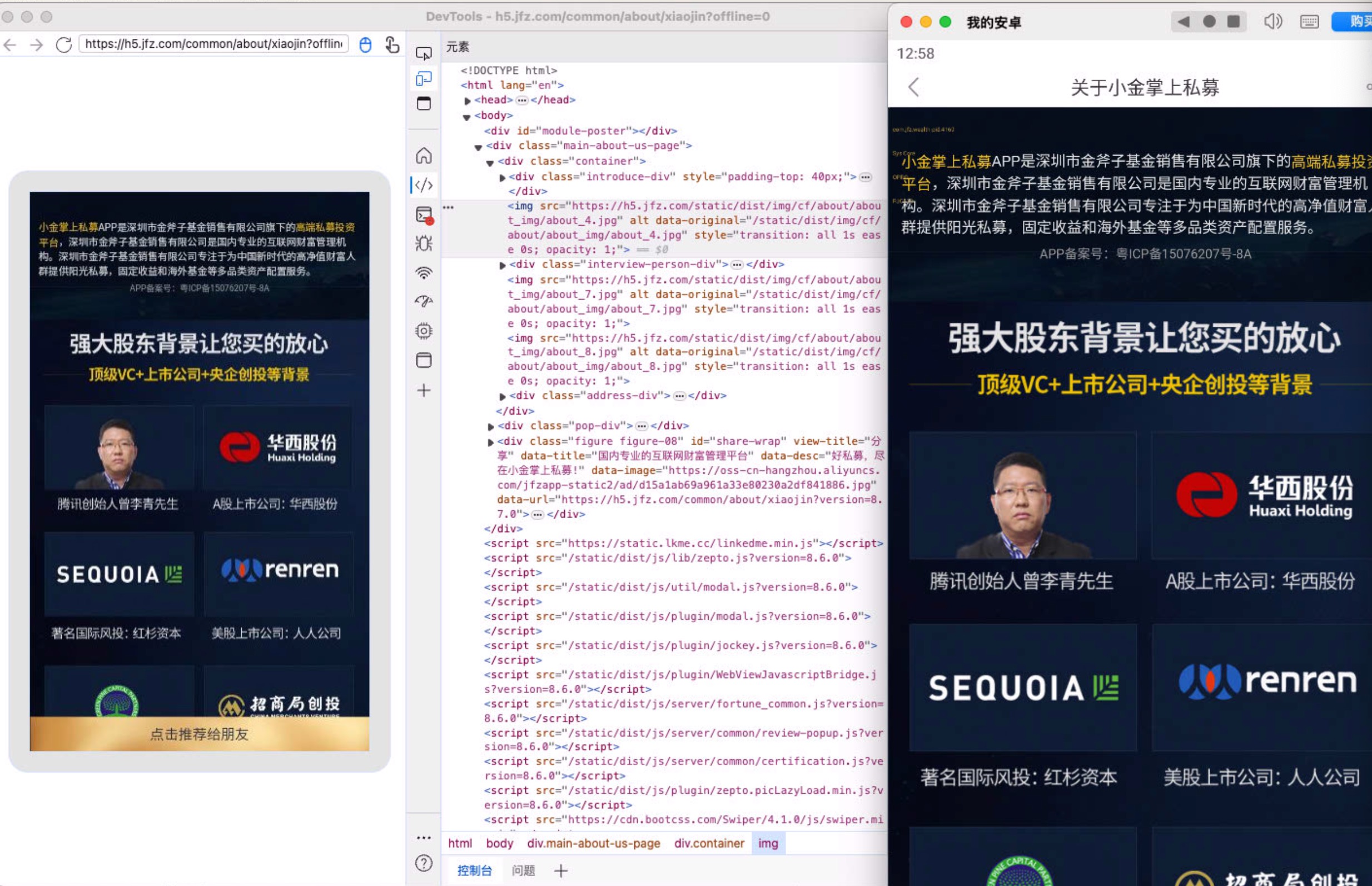Toggle device emulation in DevTools sidebar

(x=424, y=78)
